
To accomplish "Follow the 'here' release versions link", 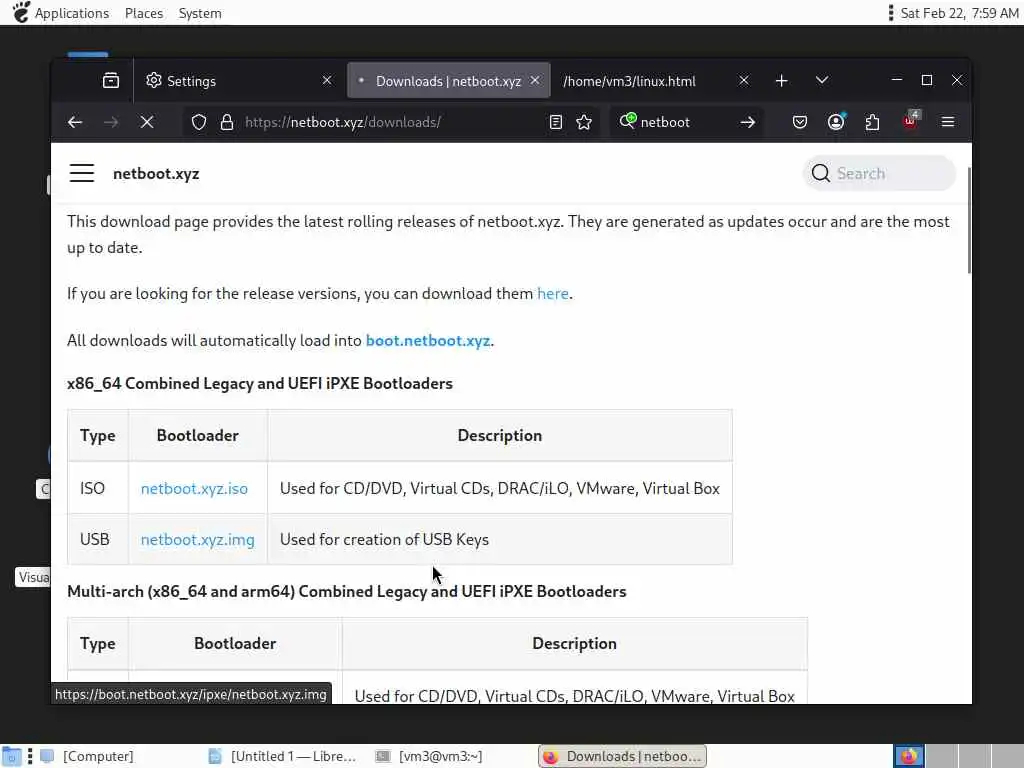I will 552,294.
